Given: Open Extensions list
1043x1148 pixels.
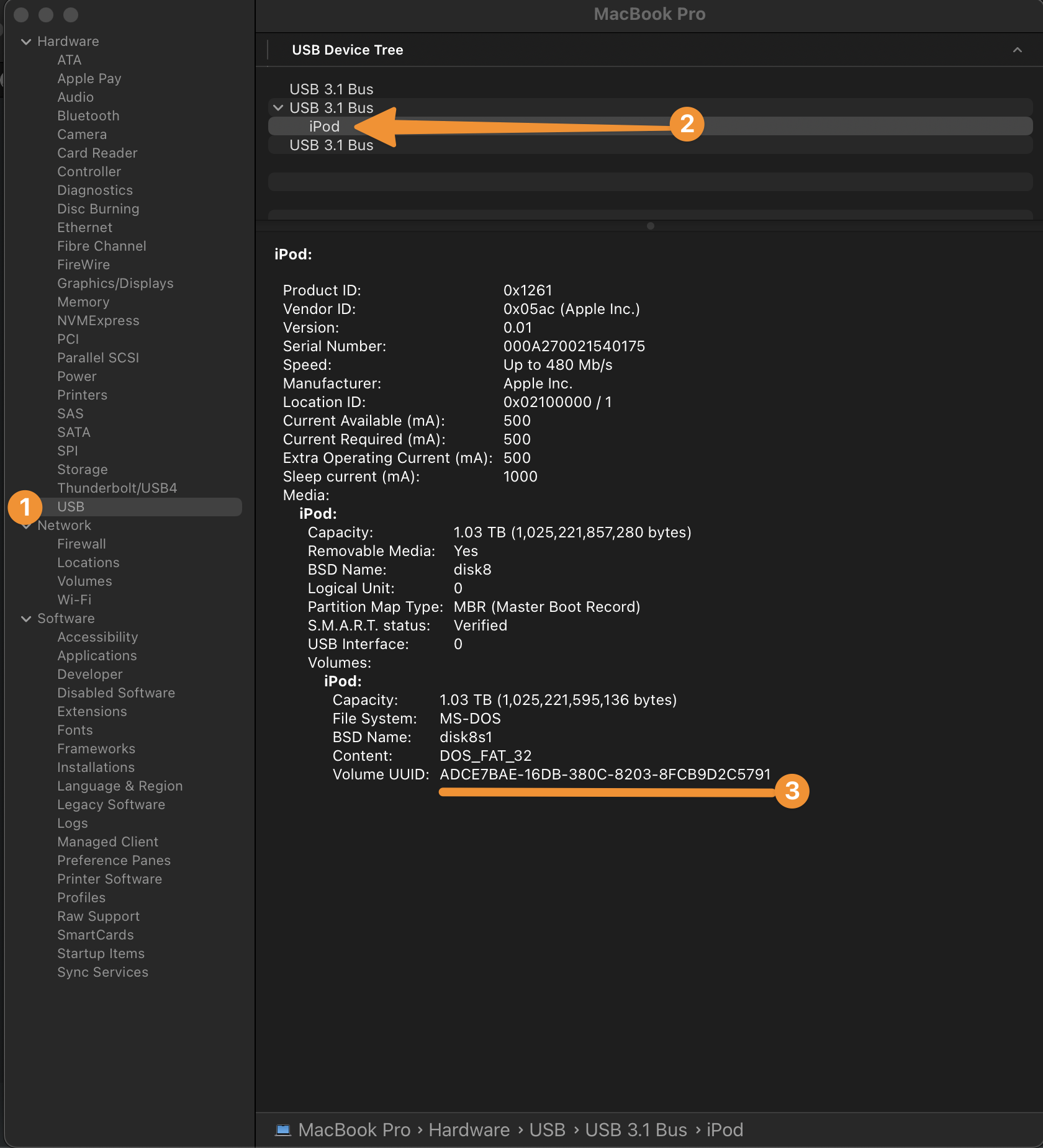Looking at the screenshot, I should pos(92,712).
